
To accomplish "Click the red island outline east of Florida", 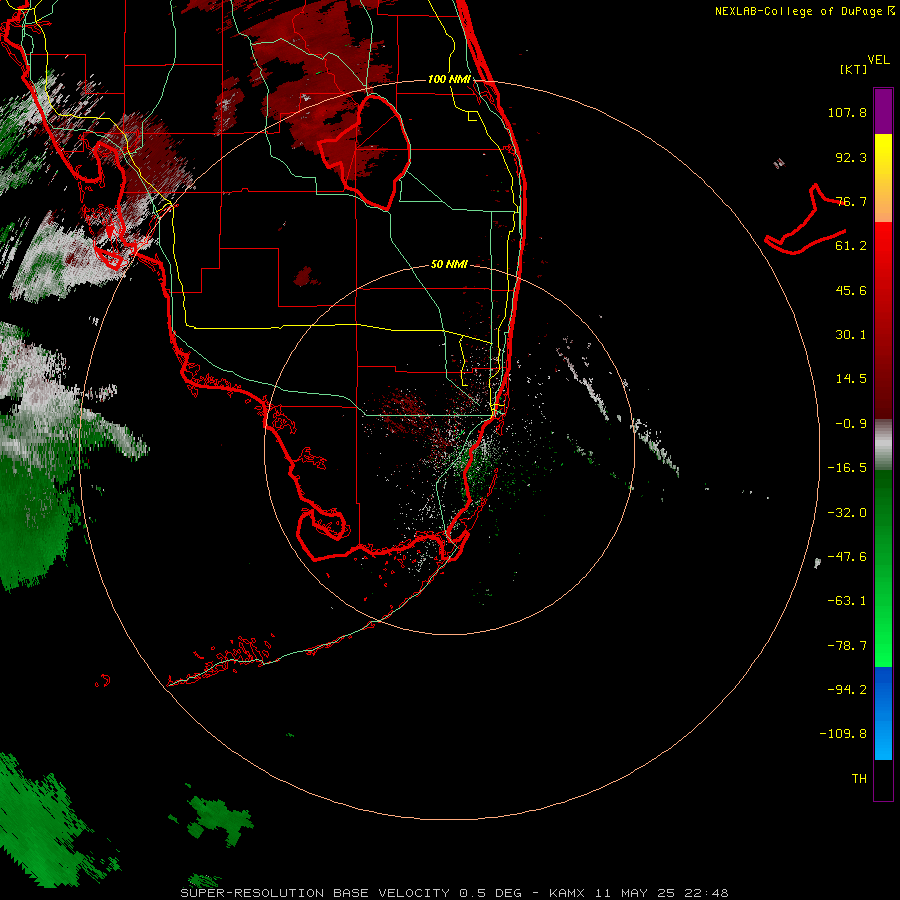I will pyautogui.click(x=805, y=221).
